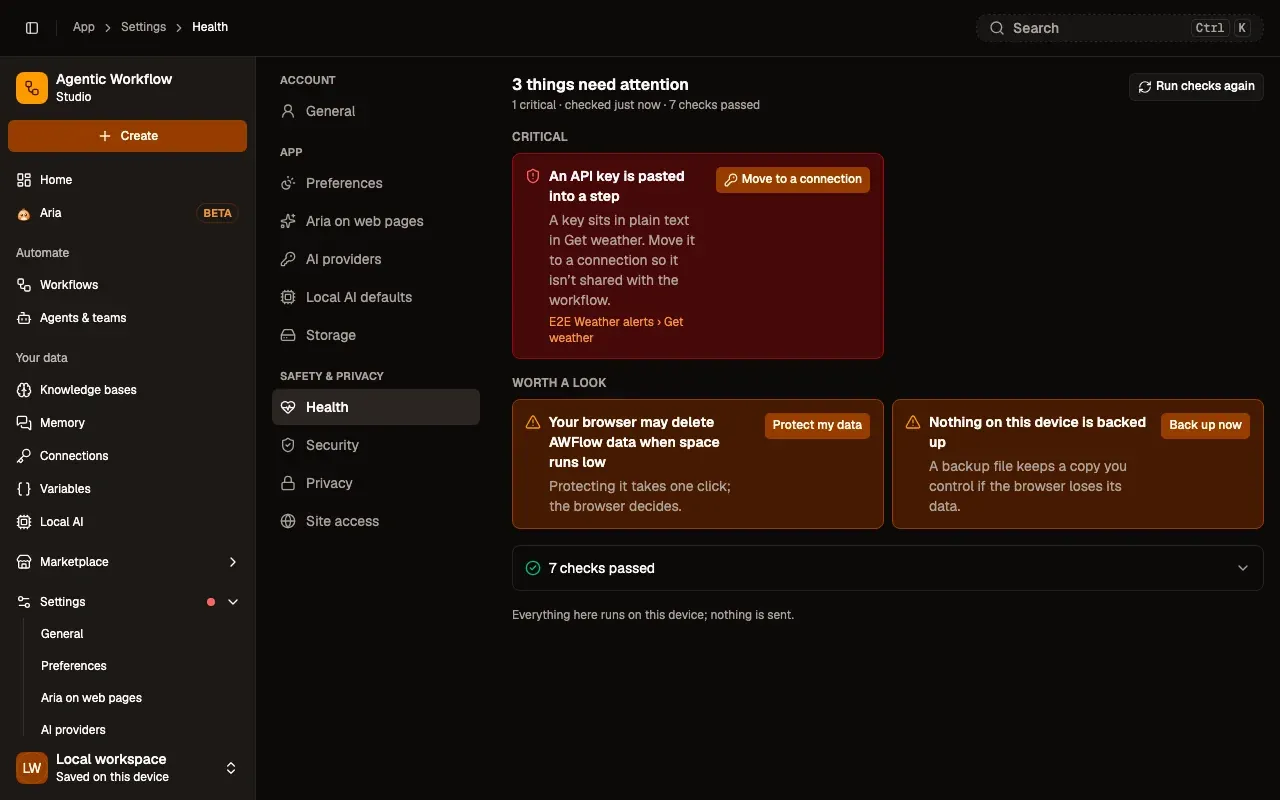This screenshot has width=1280, height=800.
Task: Click the Aria on web pages sparkle icon
Action: (288, 221)
